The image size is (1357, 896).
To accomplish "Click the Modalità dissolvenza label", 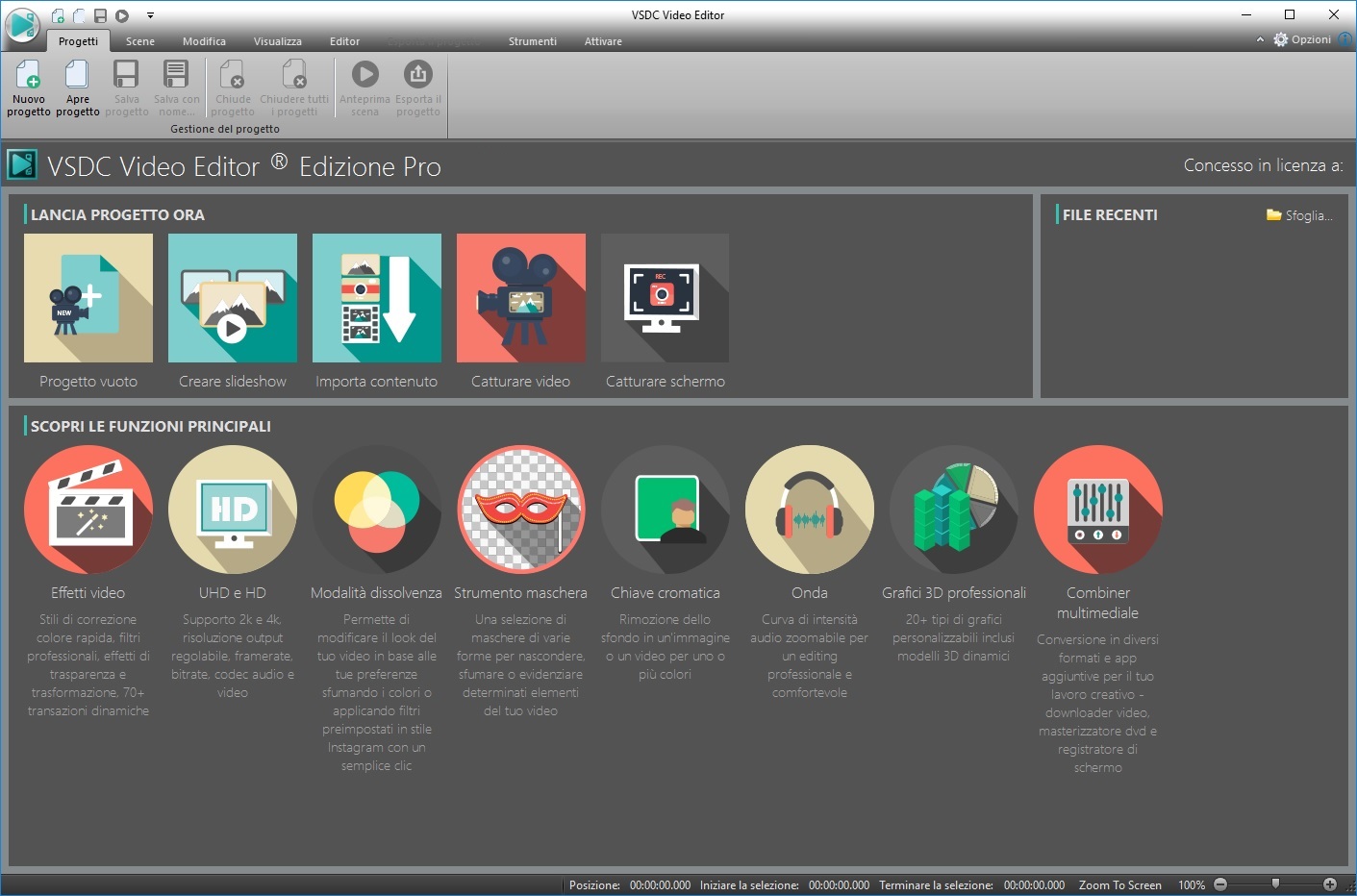I will [x=377, y=593].
